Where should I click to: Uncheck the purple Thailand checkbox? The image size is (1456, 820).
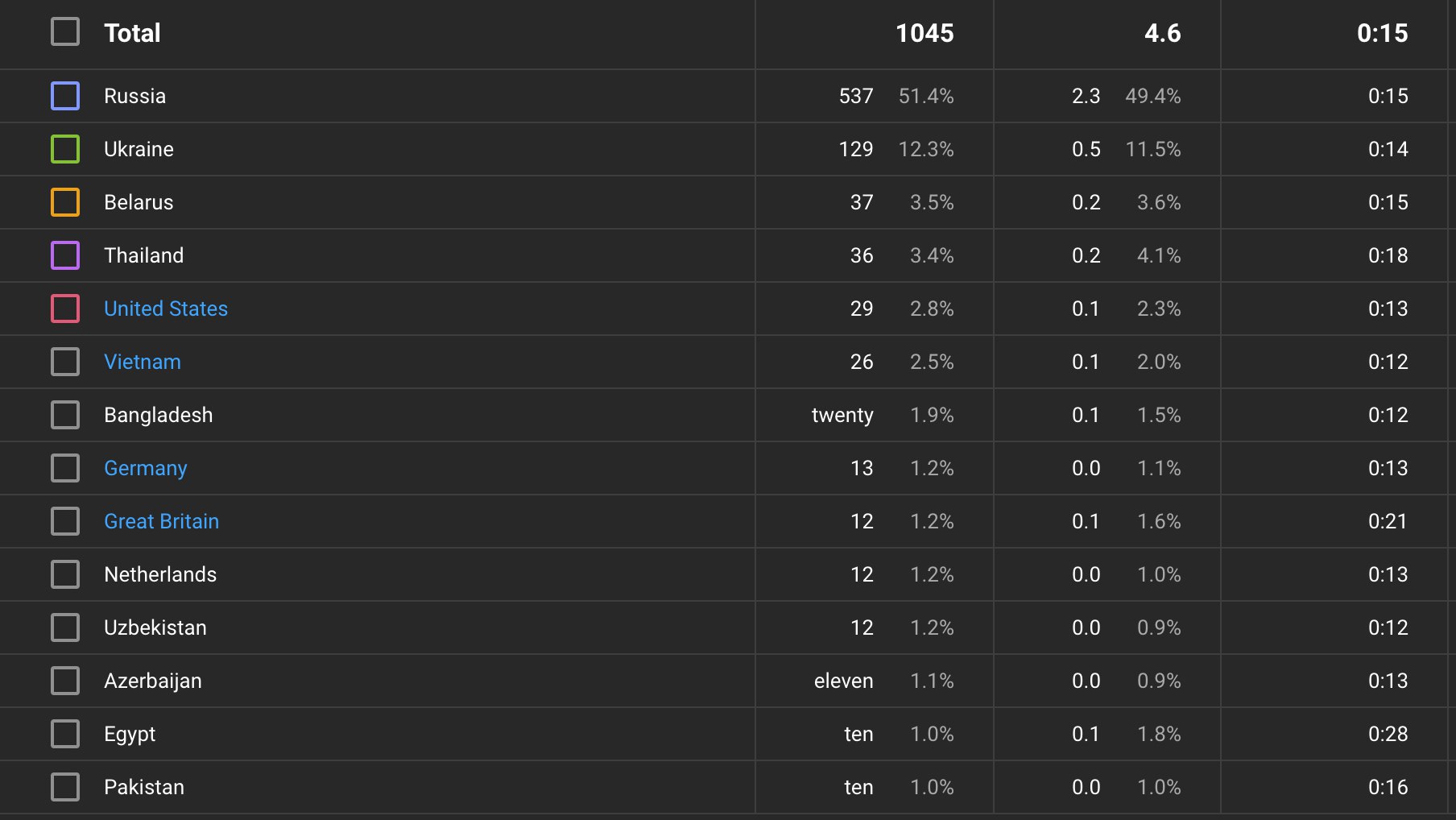65,255
